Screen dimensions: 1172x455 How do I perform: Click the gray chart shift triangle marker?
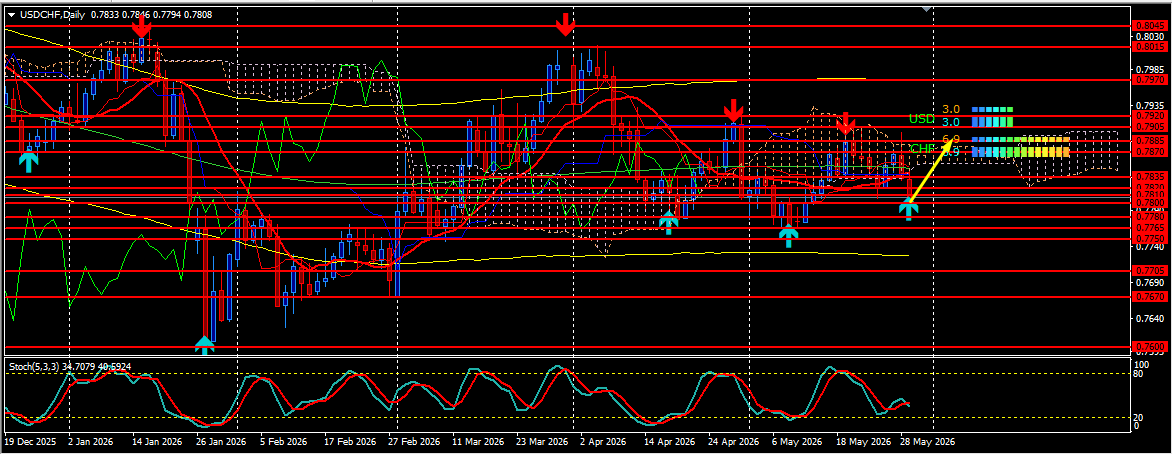pyautogui.click(x=927, y=9)
